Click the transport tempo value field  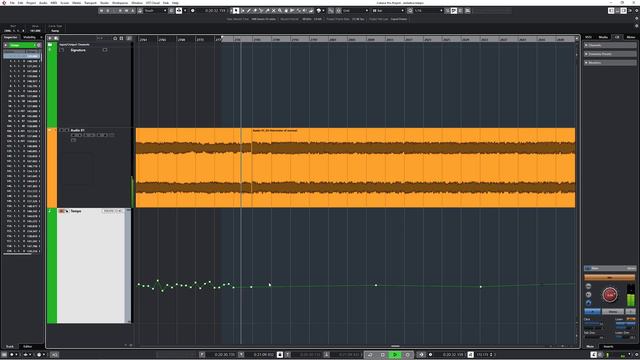coord(483,355)
